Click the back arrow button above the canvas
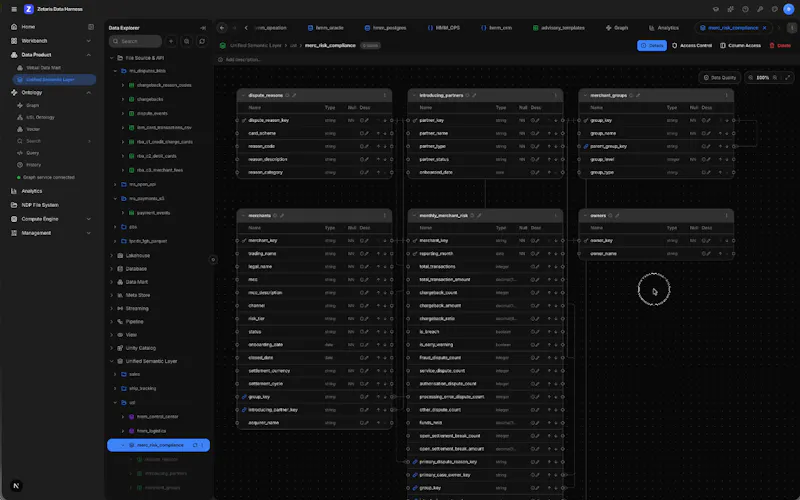The width and height of the screenshot is (800, 500). tap(222, 28)
